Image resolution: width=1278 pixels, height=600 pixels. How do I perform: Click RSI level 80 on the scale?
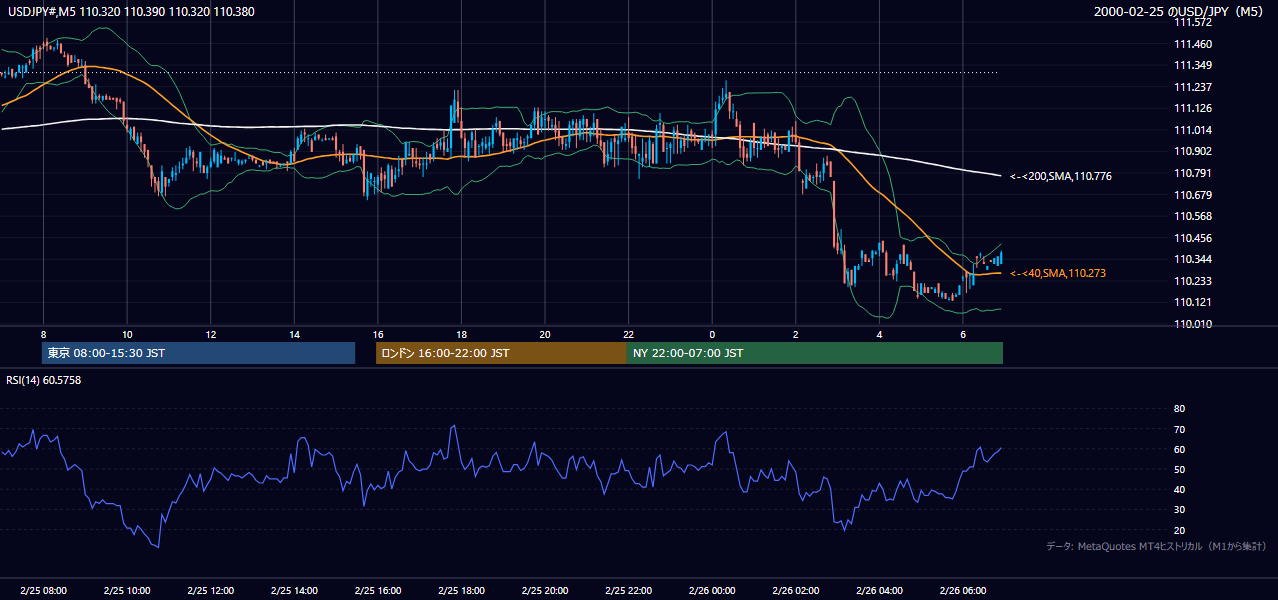tap(1179, 409)
